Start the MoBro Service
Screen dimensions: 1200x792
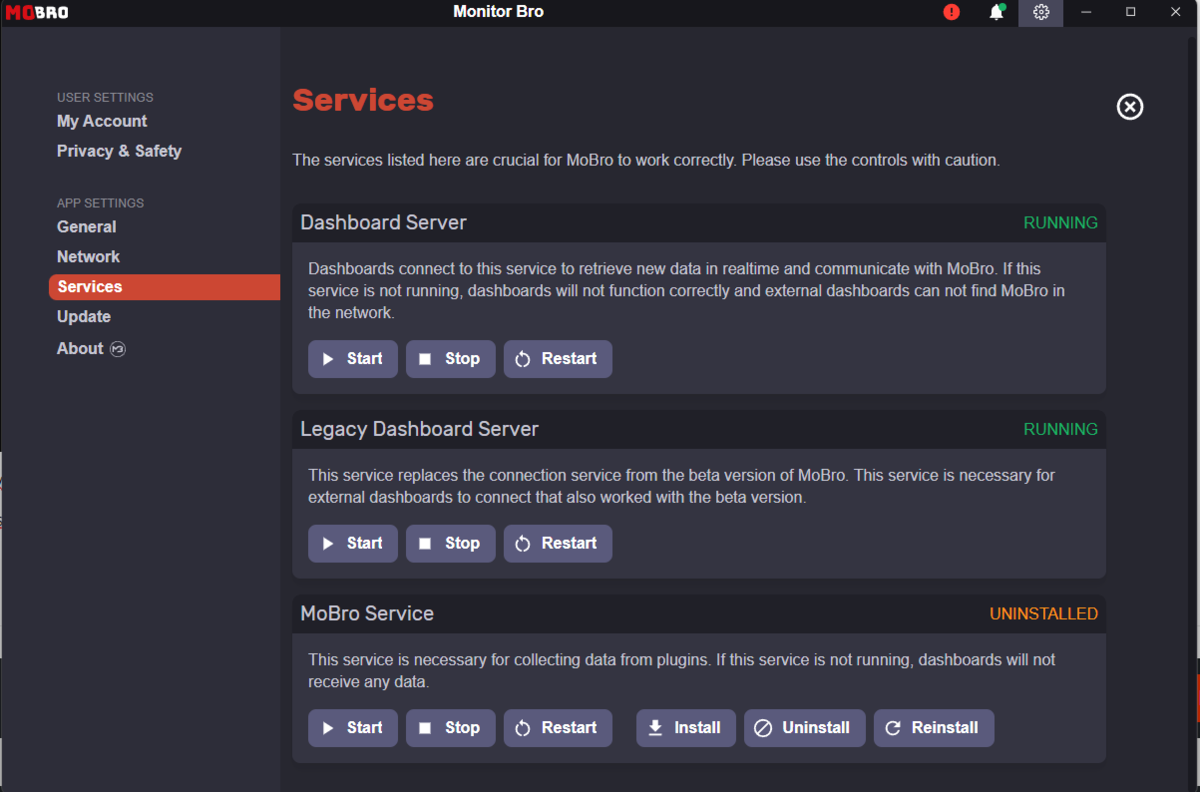353,728
